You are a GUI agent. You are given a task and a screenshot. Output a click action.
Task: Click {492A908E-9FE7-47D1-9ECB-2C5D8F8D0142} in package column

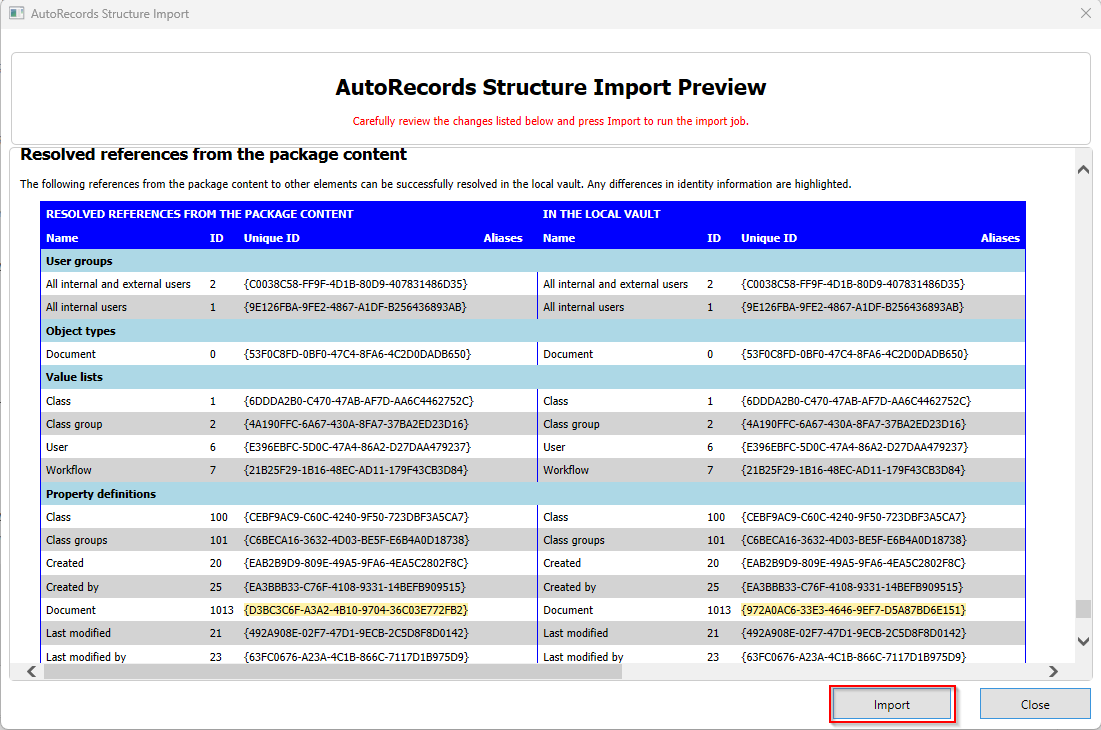[x=356, y=633]
